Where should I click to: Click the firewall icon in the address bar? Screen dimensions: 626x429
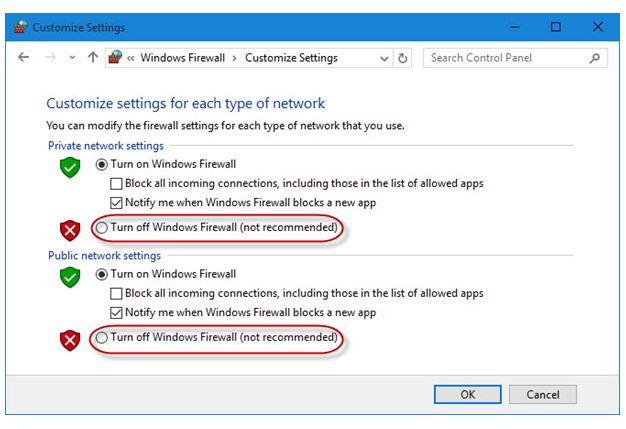[x=115, y=57]
